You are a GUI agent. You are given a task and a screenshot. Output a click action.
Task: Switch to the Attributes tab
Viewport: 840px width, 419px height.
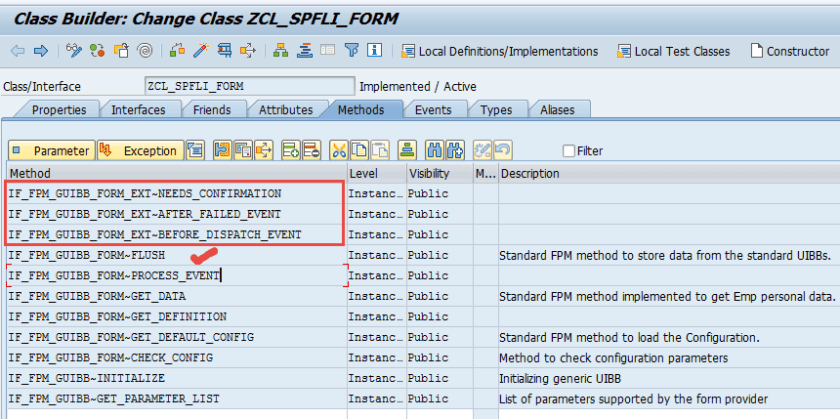pyautogui.click(x=286, y=110)
